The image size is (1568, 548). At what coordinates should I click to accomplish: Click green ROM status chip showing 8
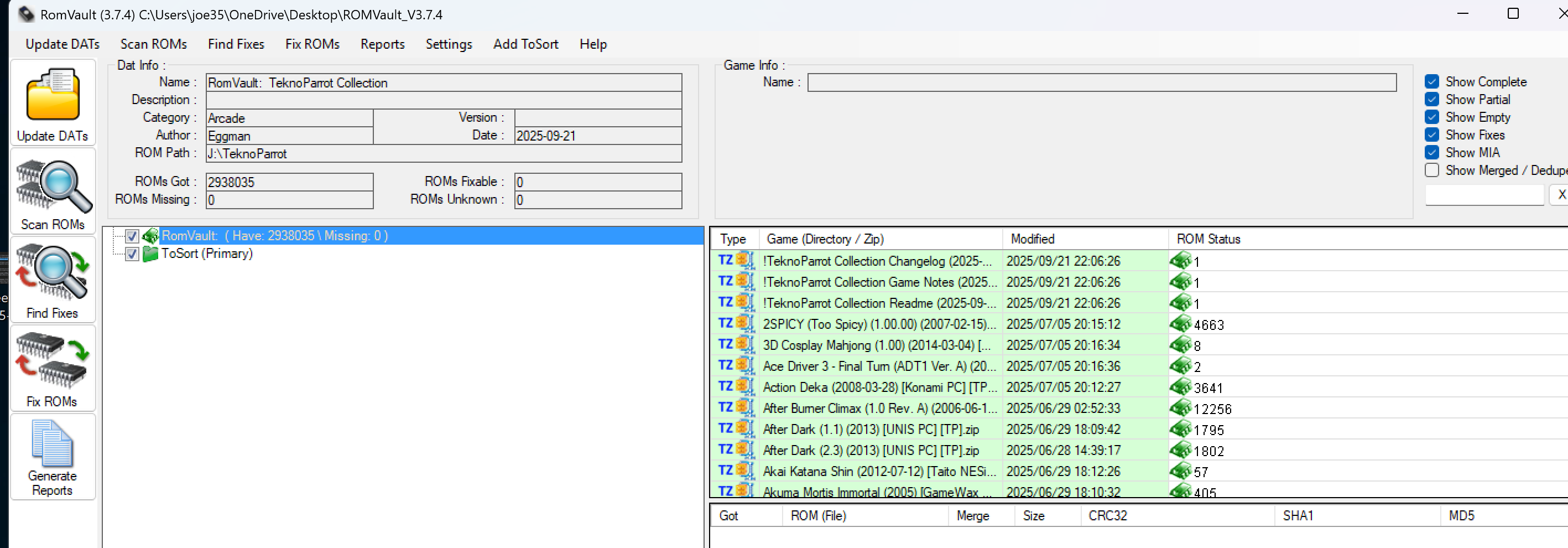click(x=1180, y=345)
